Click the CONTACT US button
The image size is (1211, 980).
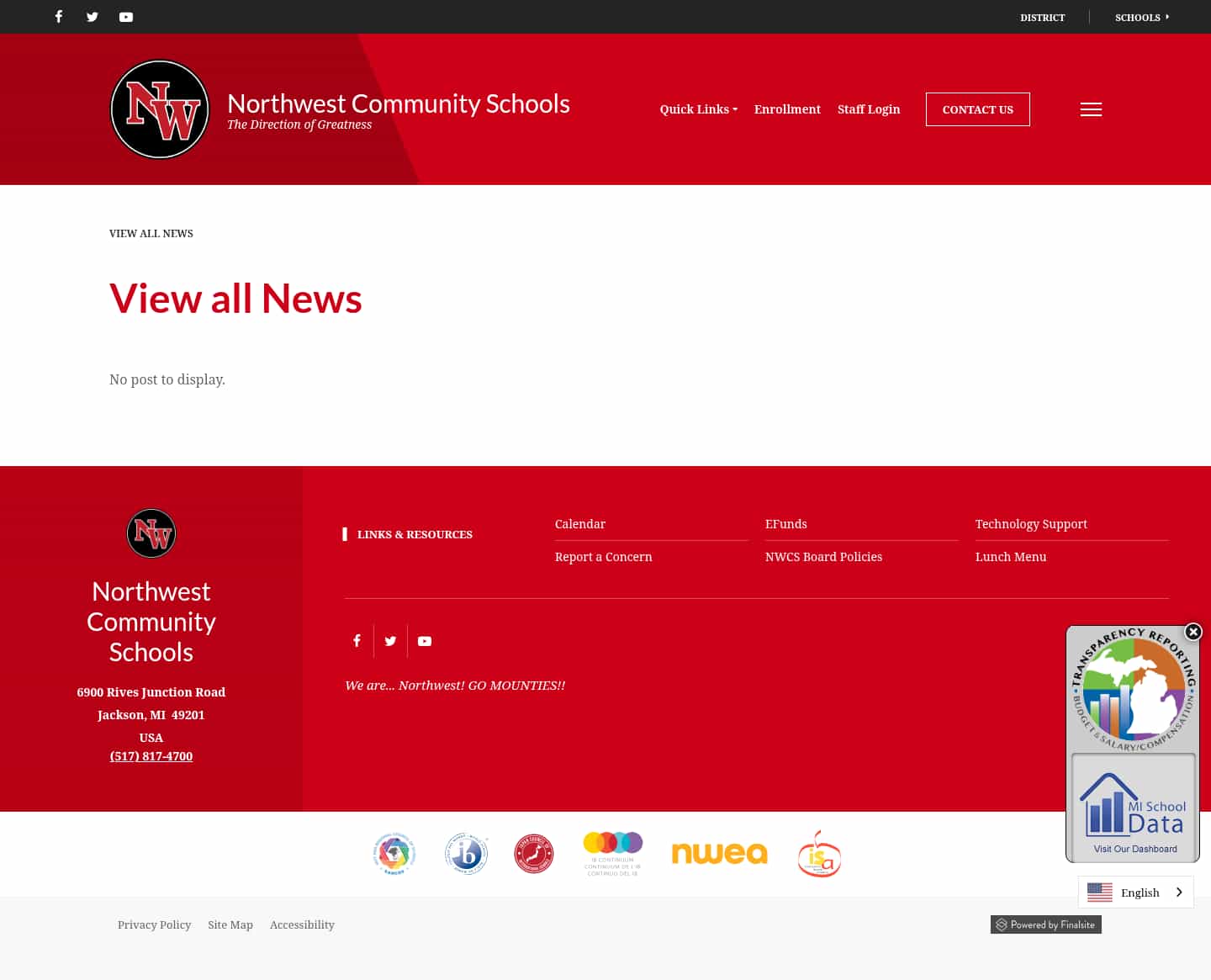977,109
